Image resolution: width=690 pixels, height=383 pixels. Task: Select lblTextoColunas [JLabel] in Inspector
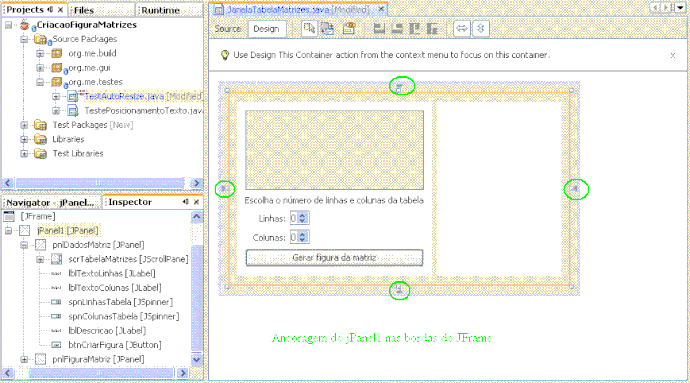tap(115, 288)
